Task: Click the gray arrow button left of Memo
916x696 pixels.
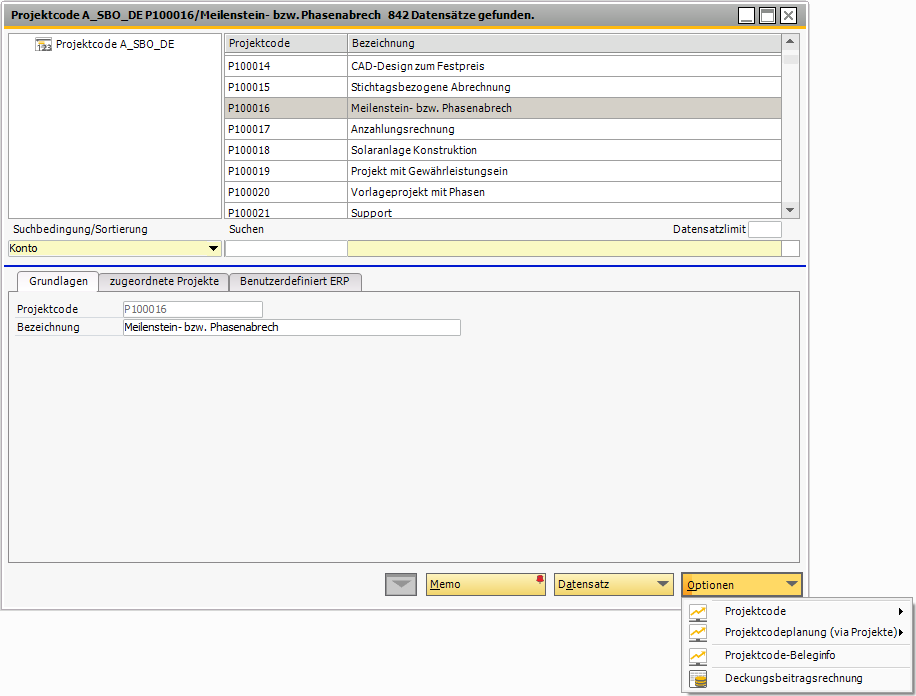Action: (x=400, y=584)
